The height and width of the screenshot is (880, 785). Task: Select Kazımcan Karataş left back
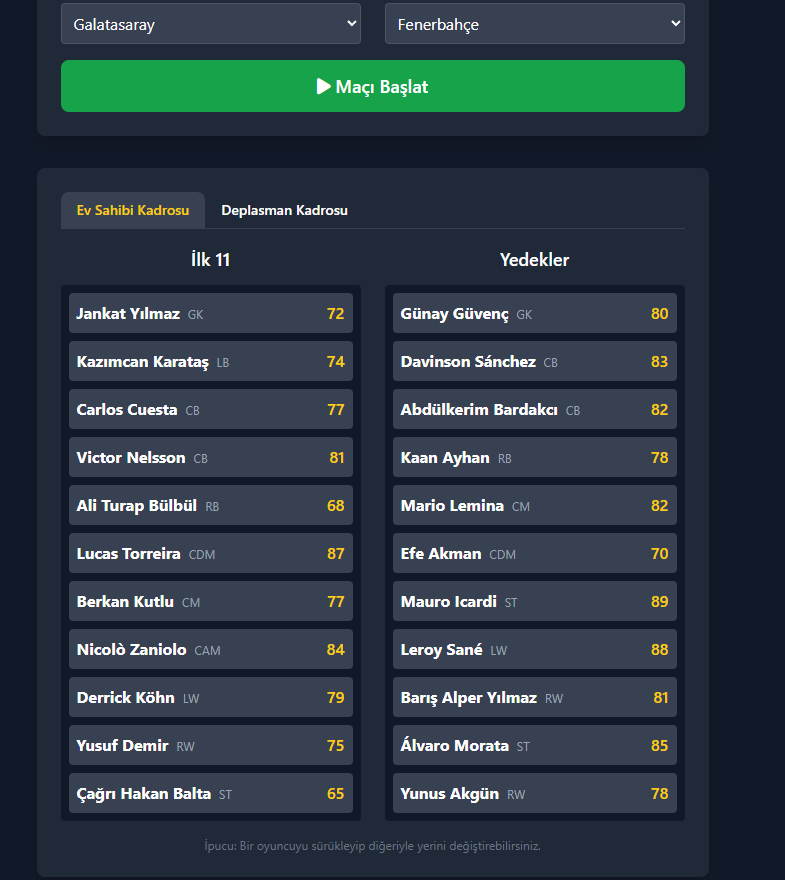(x=210, y=361)
